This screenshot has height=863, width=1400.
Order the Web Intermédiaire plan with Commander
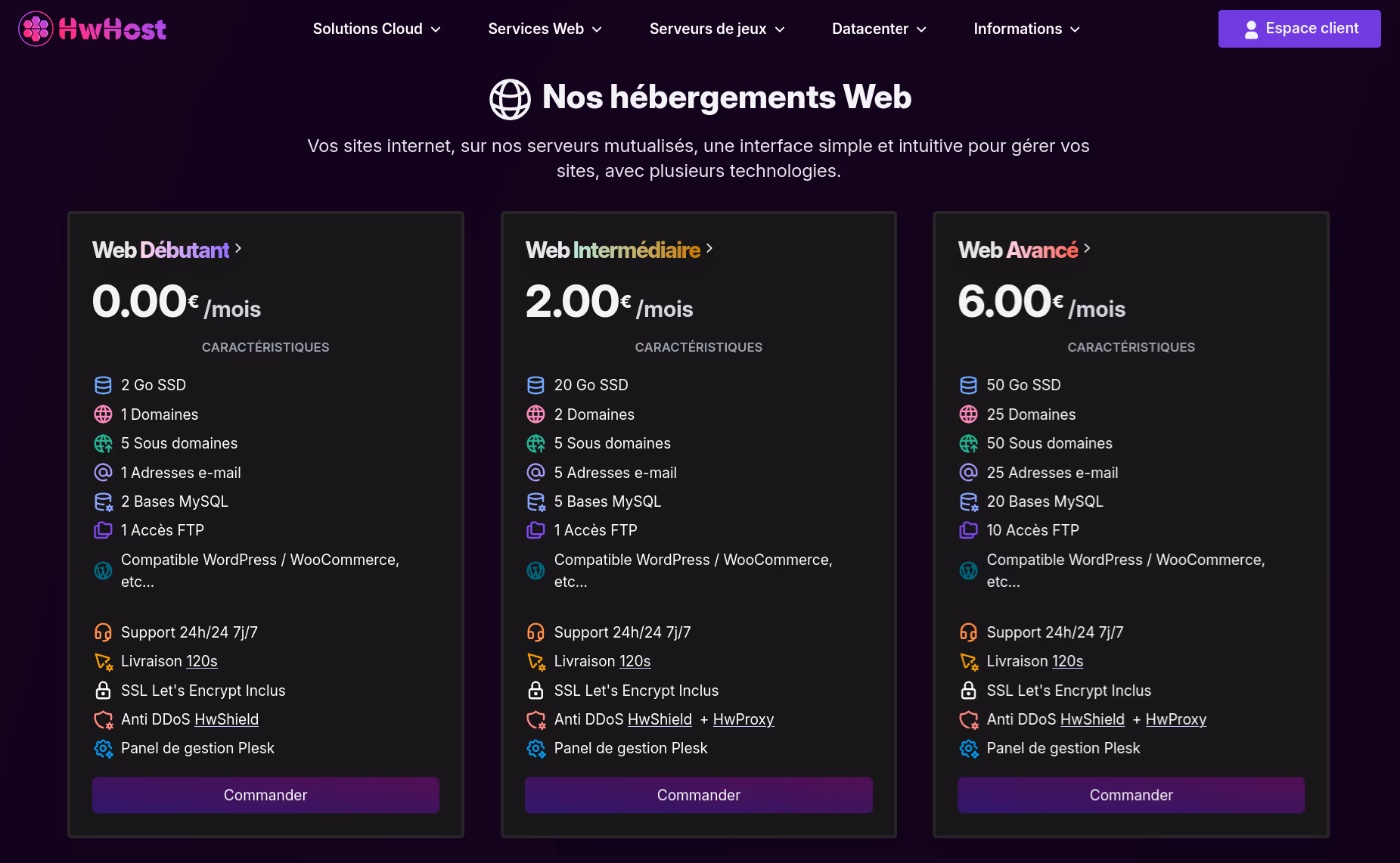[698, 795]
